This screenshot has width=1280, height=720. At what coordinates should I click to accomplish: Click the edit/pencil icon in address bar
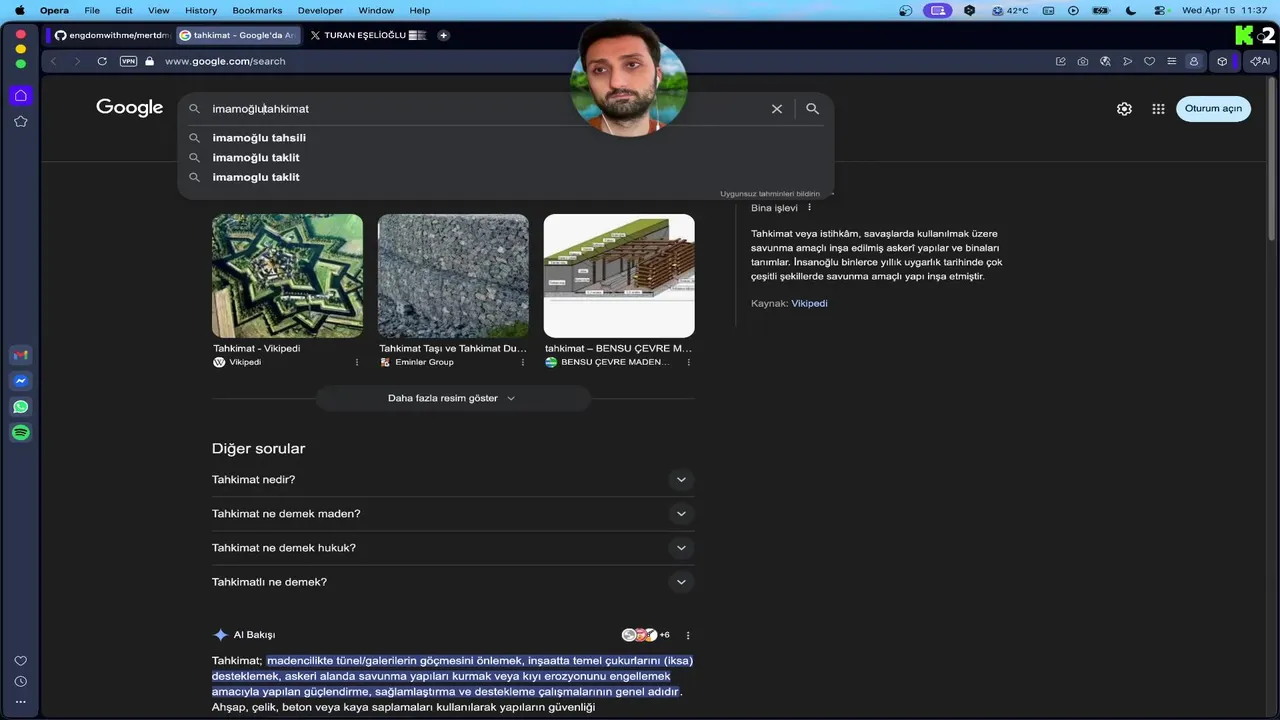[x=1061, y=61]
